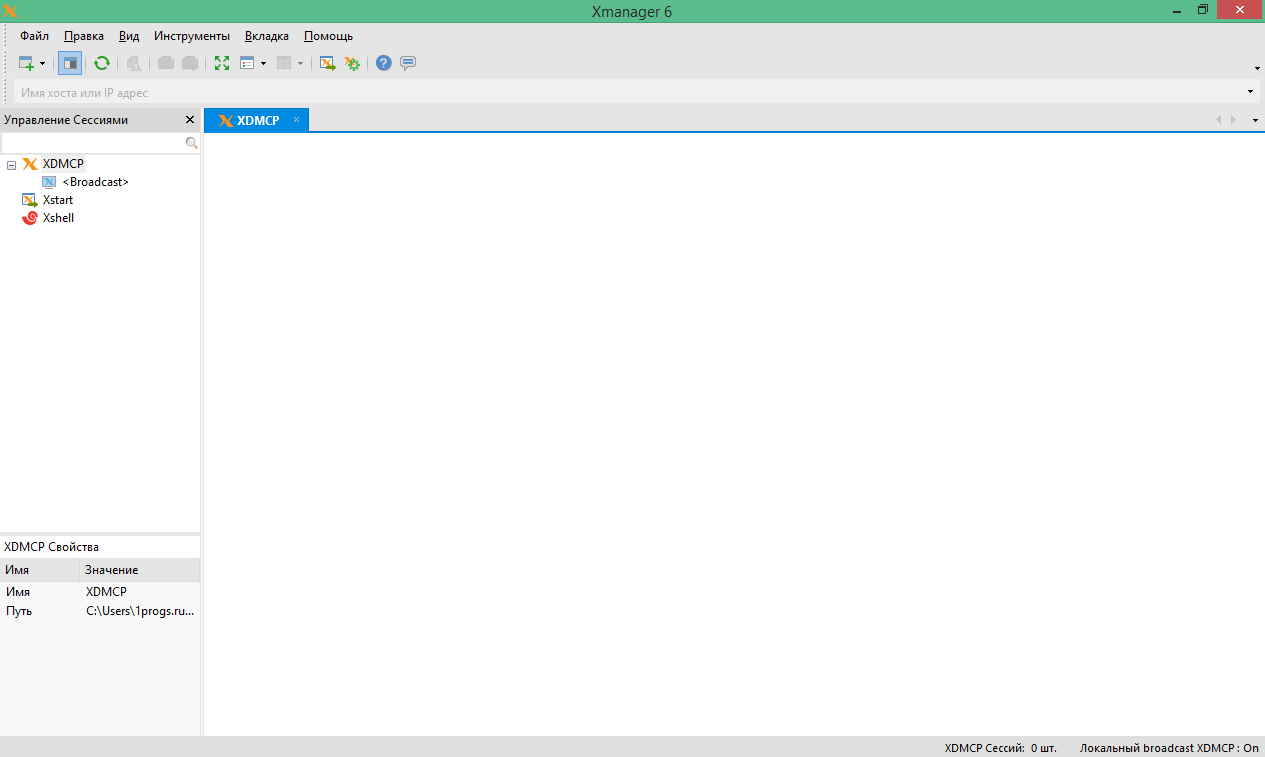Image resolution: width=1265 pixels, height=757 pixels.
Task: Deselect the highlighted panel layout button
Action: (70, 63)
